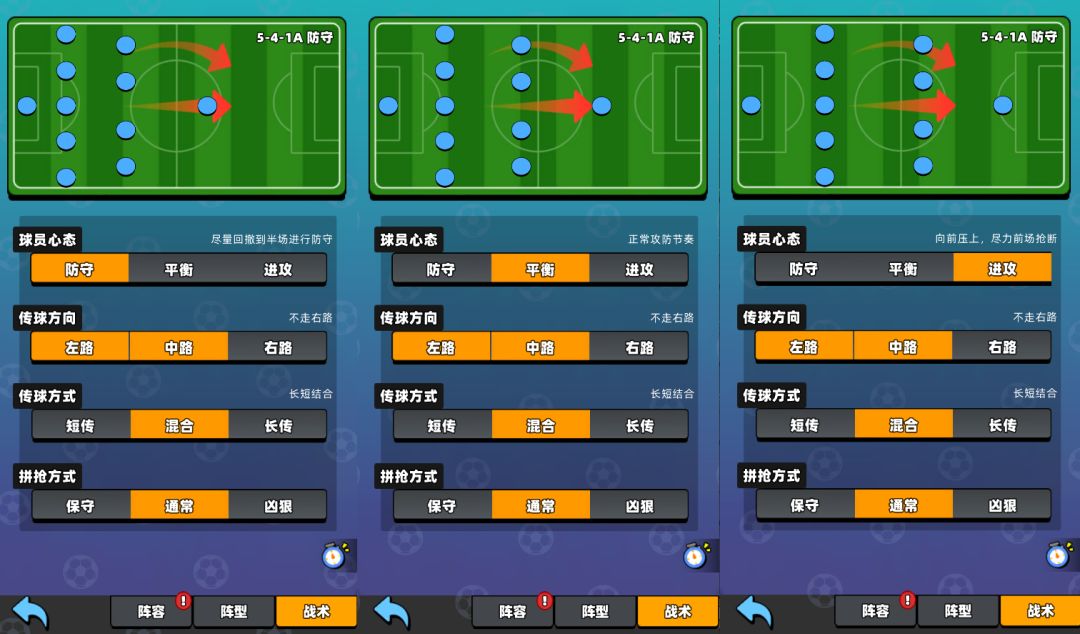Toggle 左路 passing direction in left panel

[x=80, y=347]
